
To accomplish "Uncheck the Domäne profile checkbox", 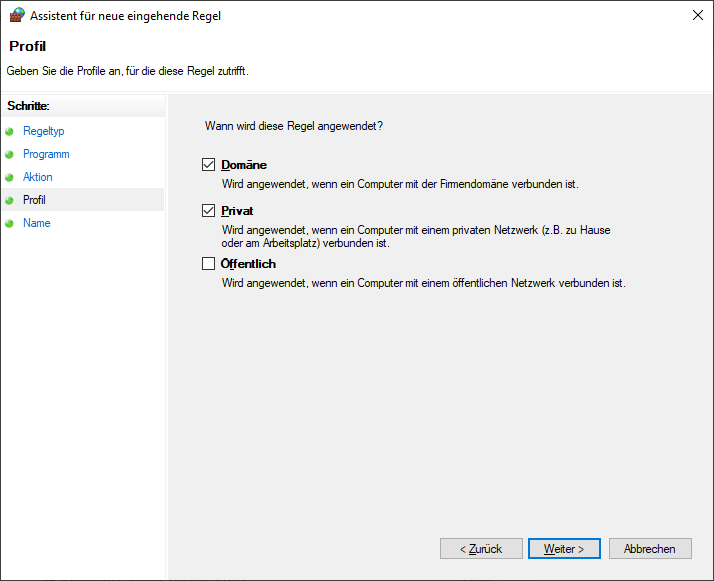I will (208, 165).
